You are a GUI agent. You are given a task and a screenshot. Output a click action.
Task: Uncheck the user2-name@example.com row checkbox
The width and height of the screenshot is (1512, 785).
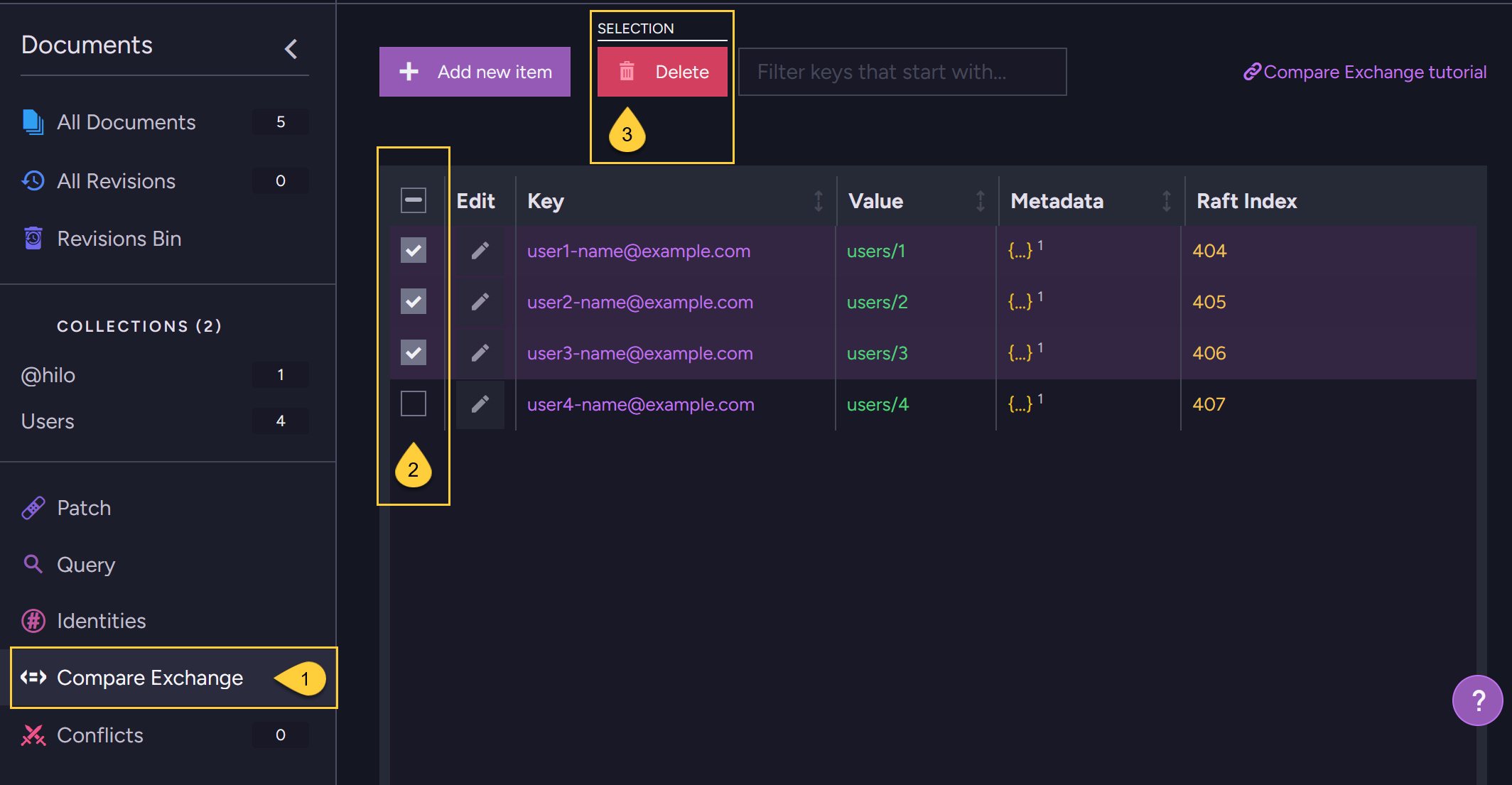[414, 302]
